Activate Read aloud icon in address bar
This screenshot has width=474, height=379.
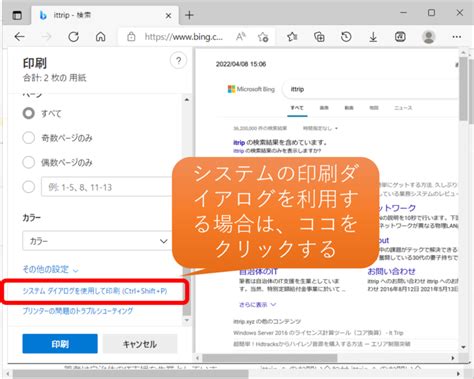coord(241,37)
